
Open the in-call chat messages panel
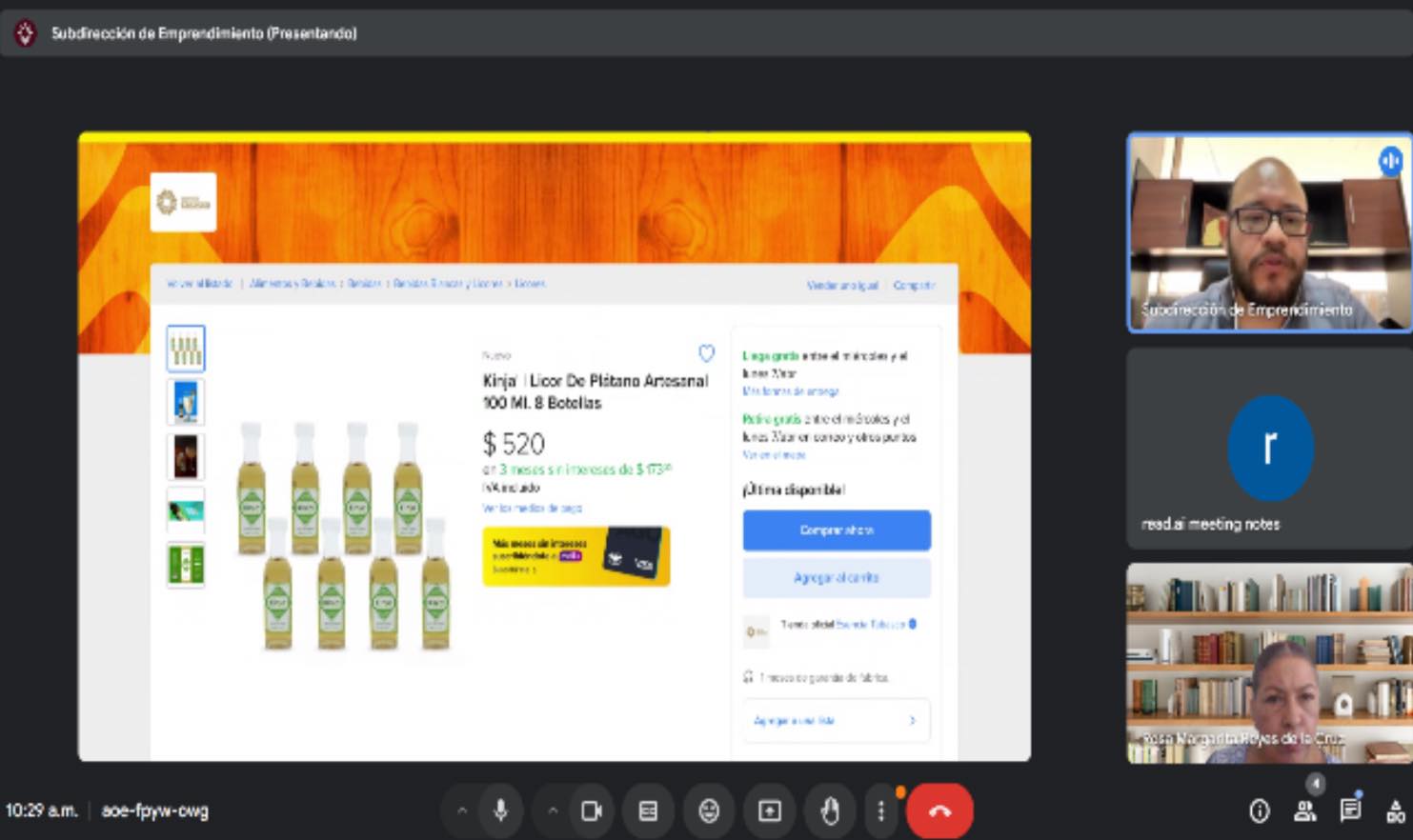[x=1350, y=810]
